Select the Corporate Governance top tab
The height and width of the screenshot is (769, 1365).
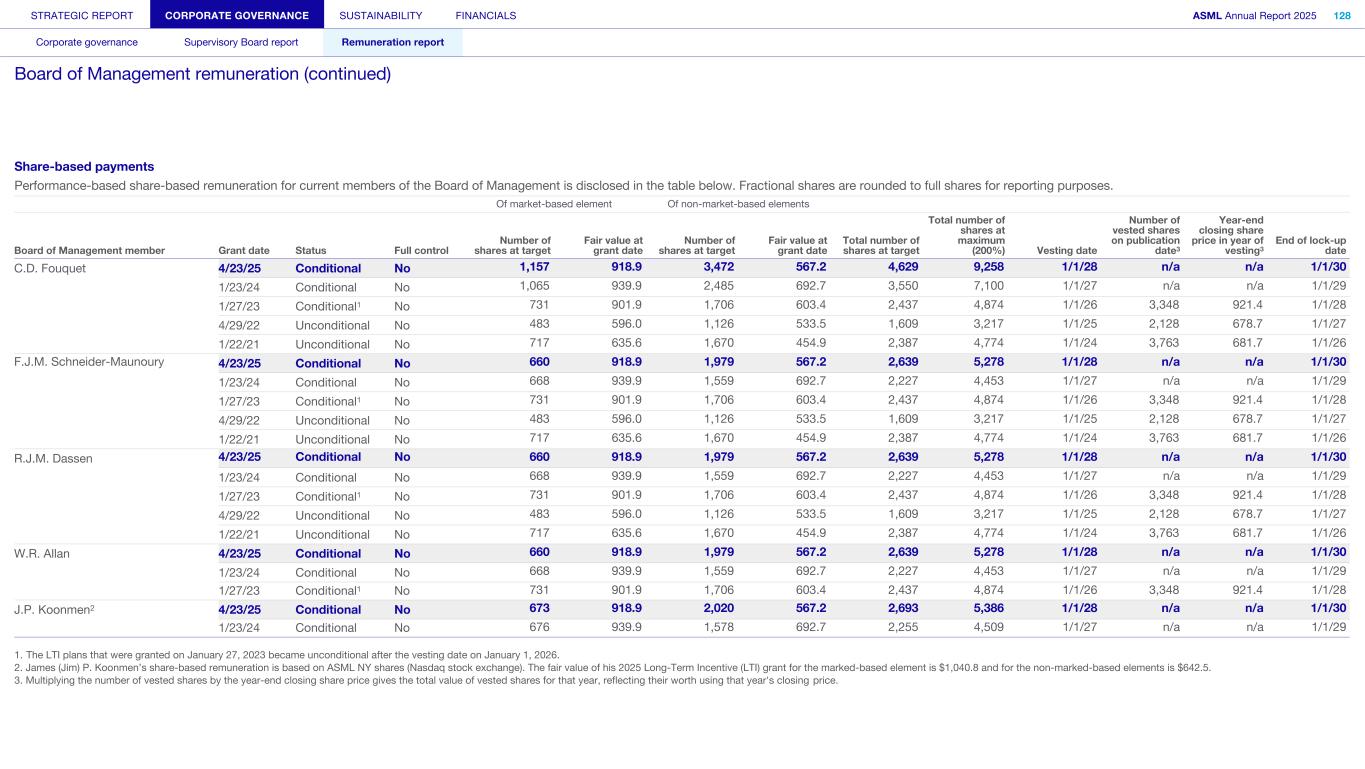(x=237, y=15)
